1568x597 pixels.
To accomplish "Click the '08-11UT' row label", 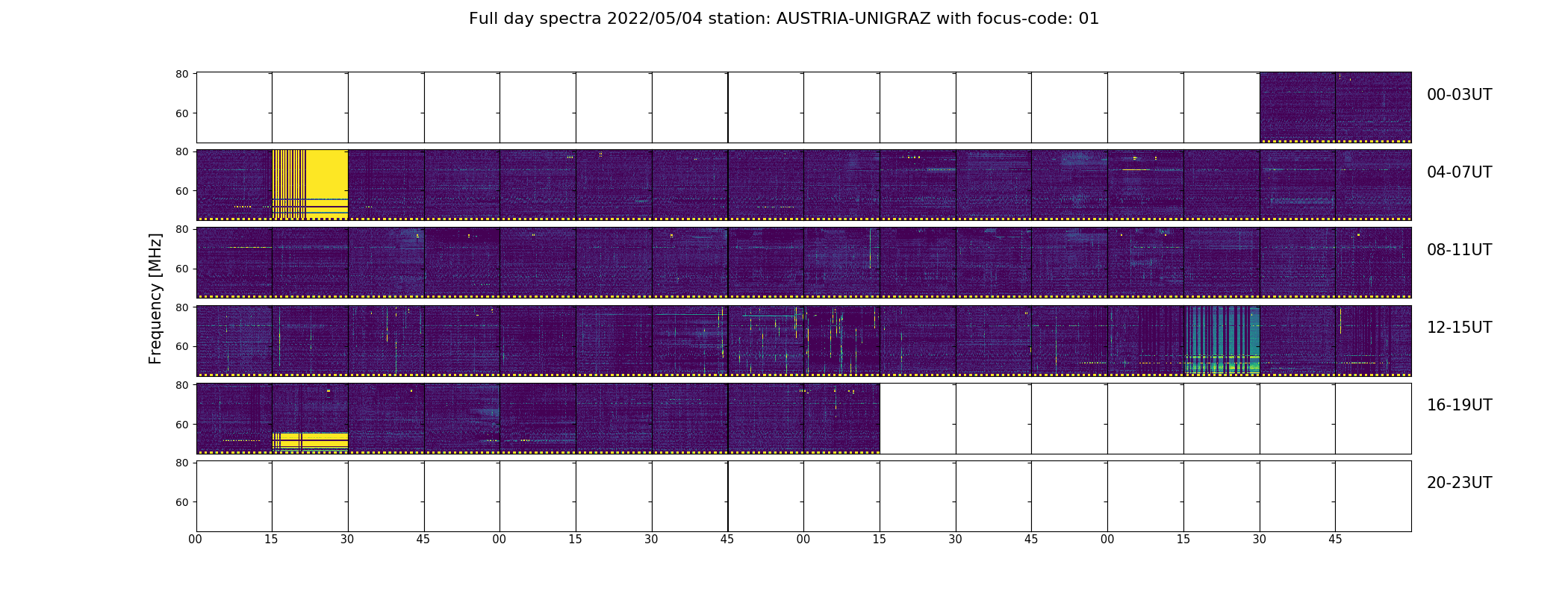I will tap(1459, 250).
